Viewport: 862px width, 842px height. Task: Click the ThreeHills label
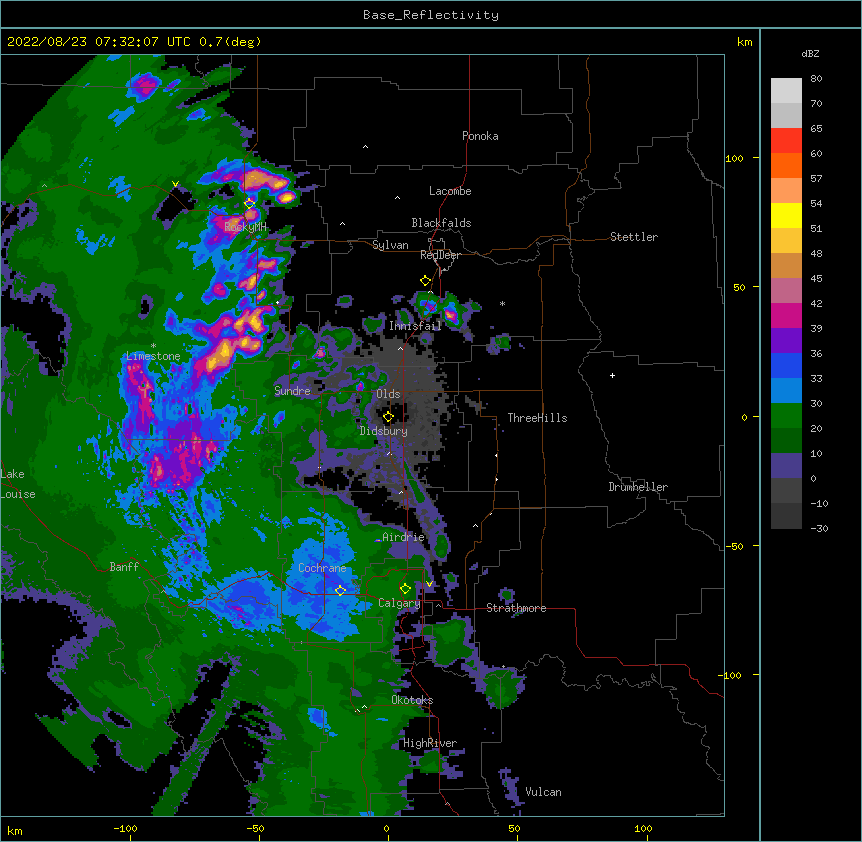click(x=537, y=418)
